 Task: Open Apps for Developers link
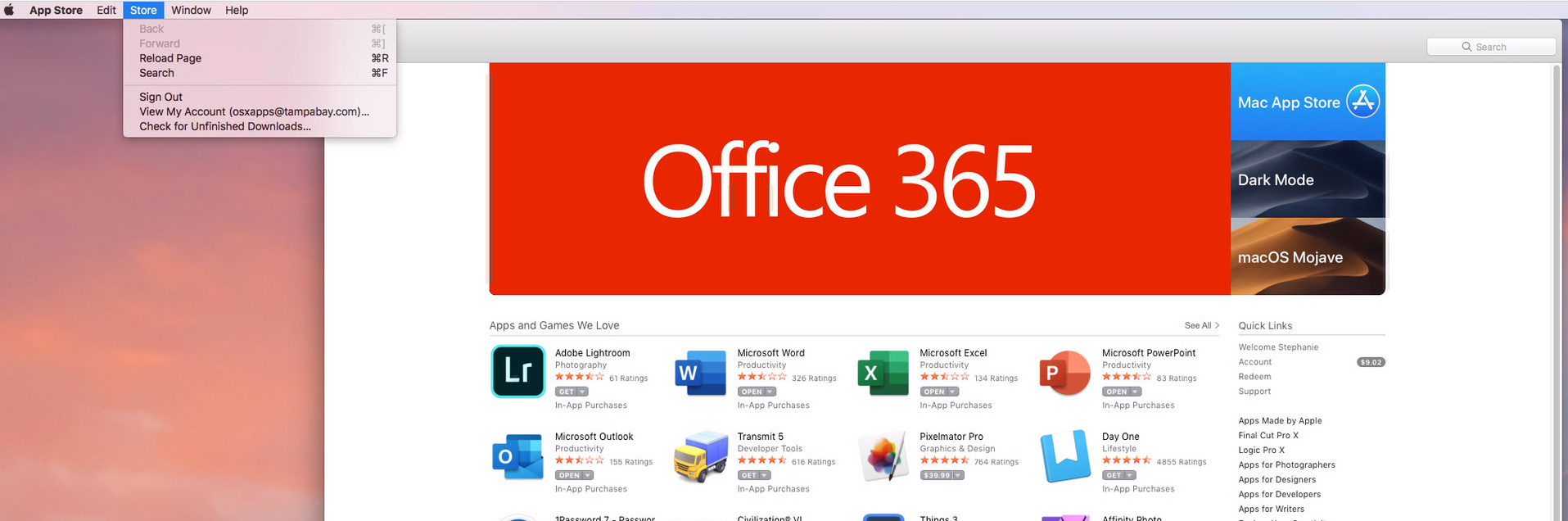click(x=1279, y=495)
